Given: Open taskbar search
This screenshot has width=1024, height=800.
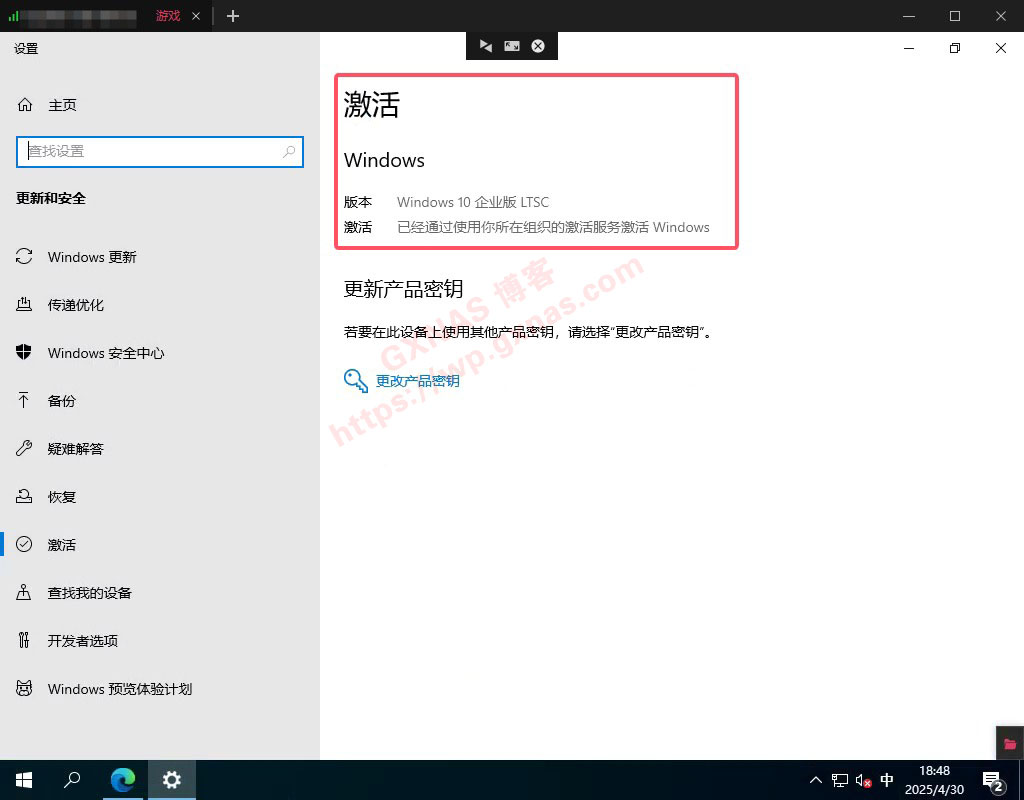Looking at the screenshot, I should tap(72, 780).
